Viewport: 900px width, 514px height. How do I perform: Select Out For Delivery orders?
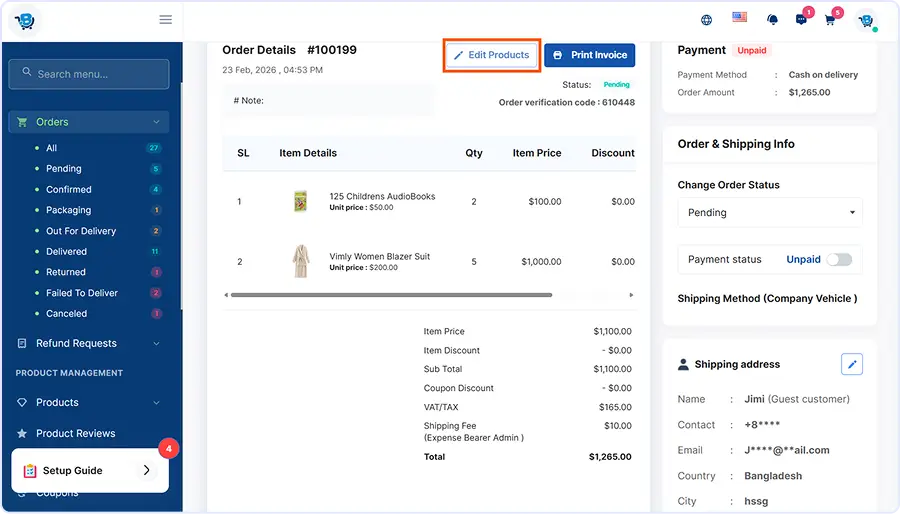(x=81, y=231)
